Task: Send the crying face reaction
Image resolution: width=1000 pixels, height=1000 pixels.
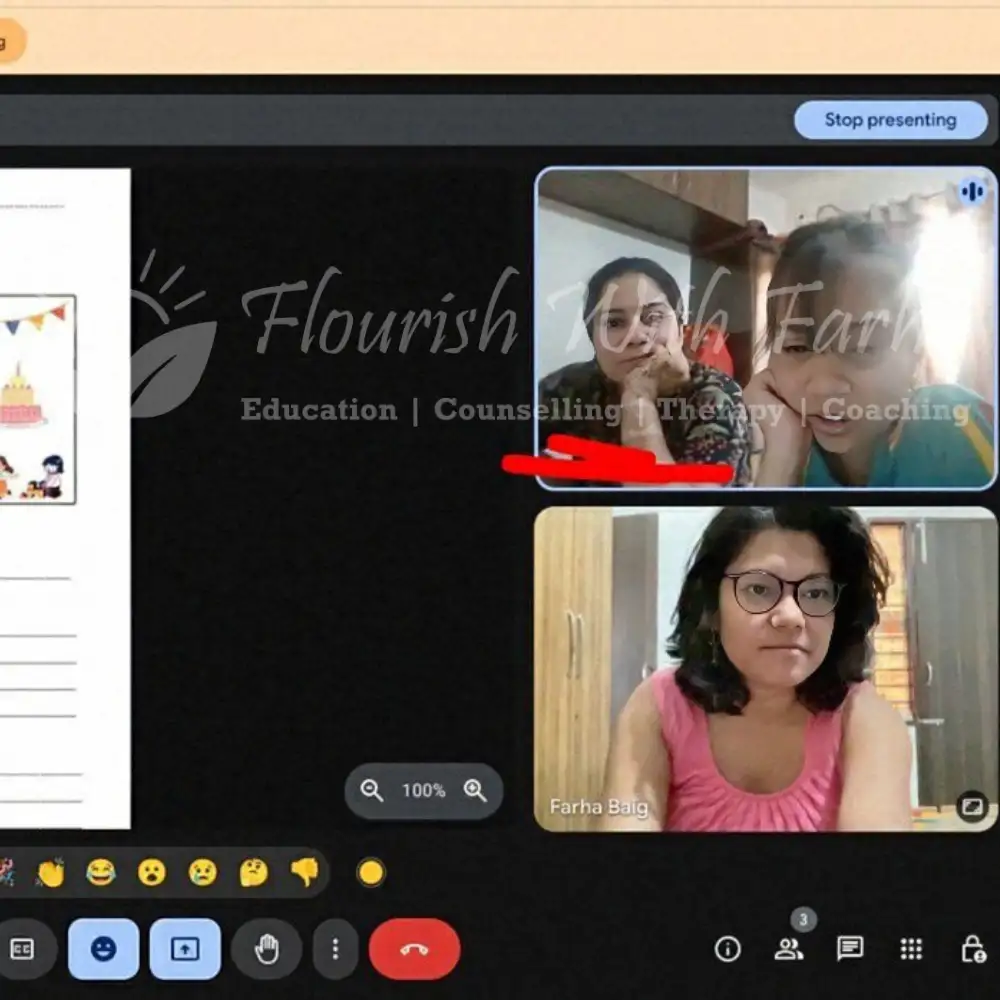Action: pos(202,873)
